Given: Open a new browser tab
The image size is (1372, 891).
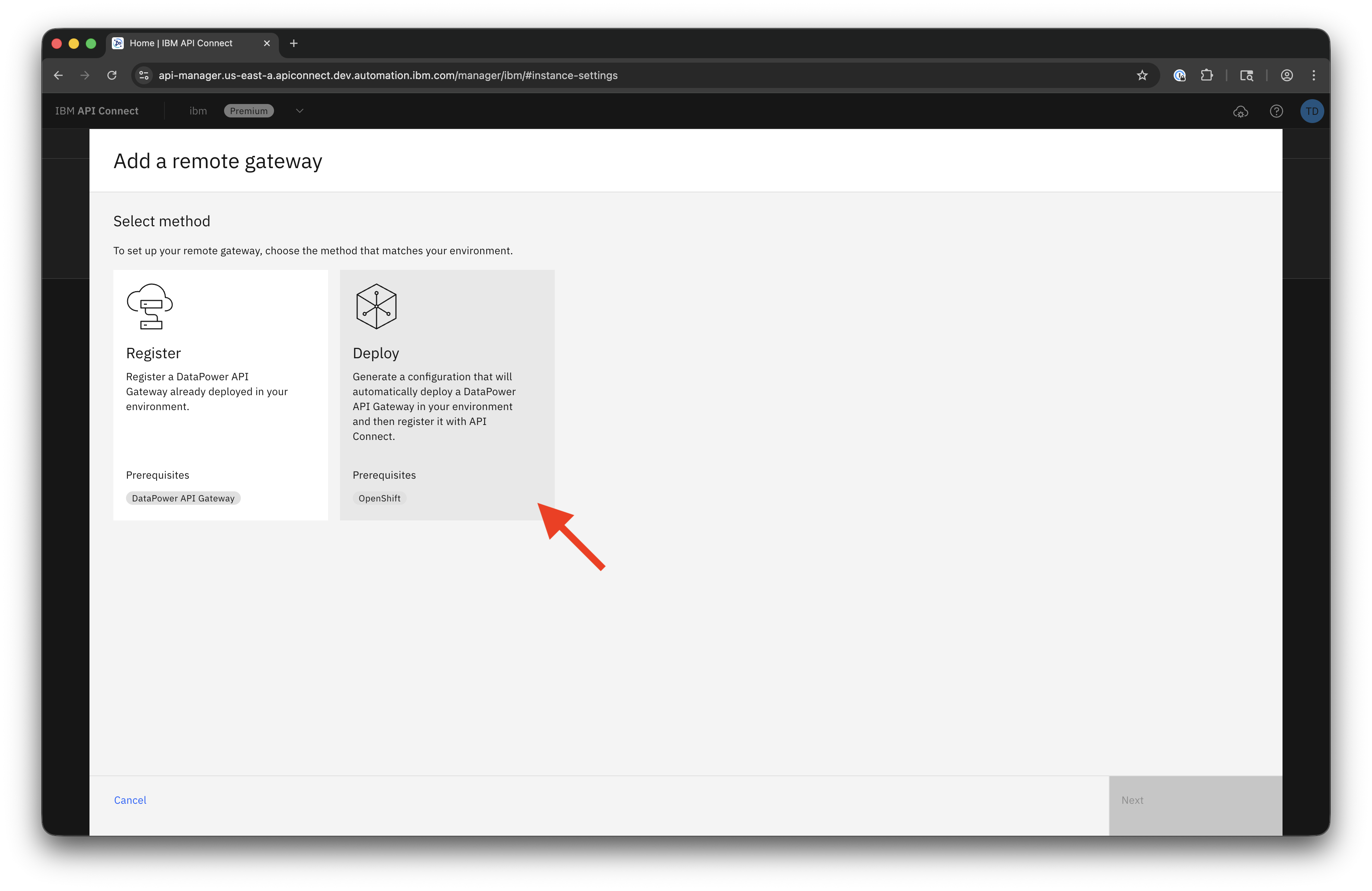Looking at the screenshot, I should pyautogui.click(x=293, y=43).
